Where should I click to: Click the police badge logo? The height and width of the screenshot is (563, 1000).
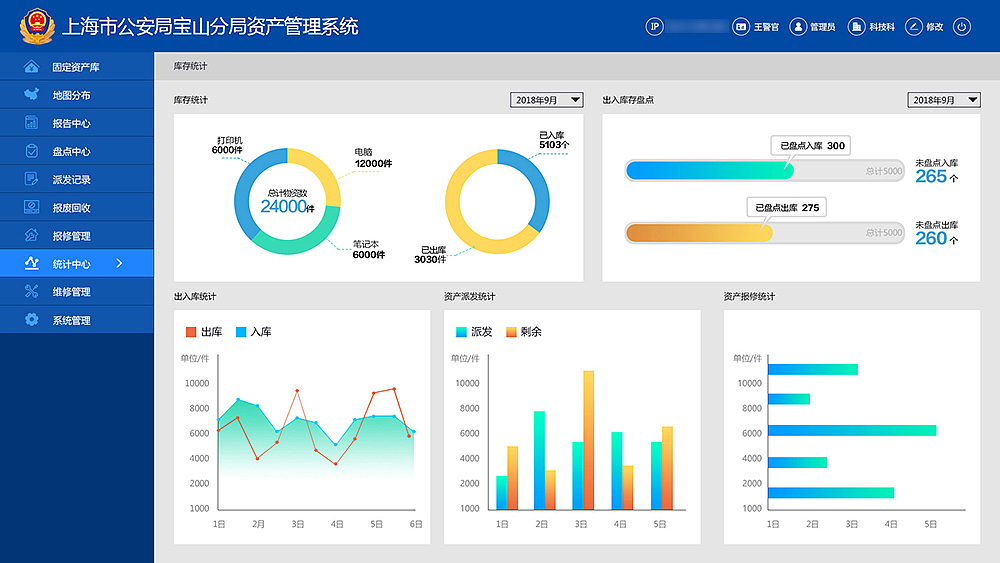[37, 26]
